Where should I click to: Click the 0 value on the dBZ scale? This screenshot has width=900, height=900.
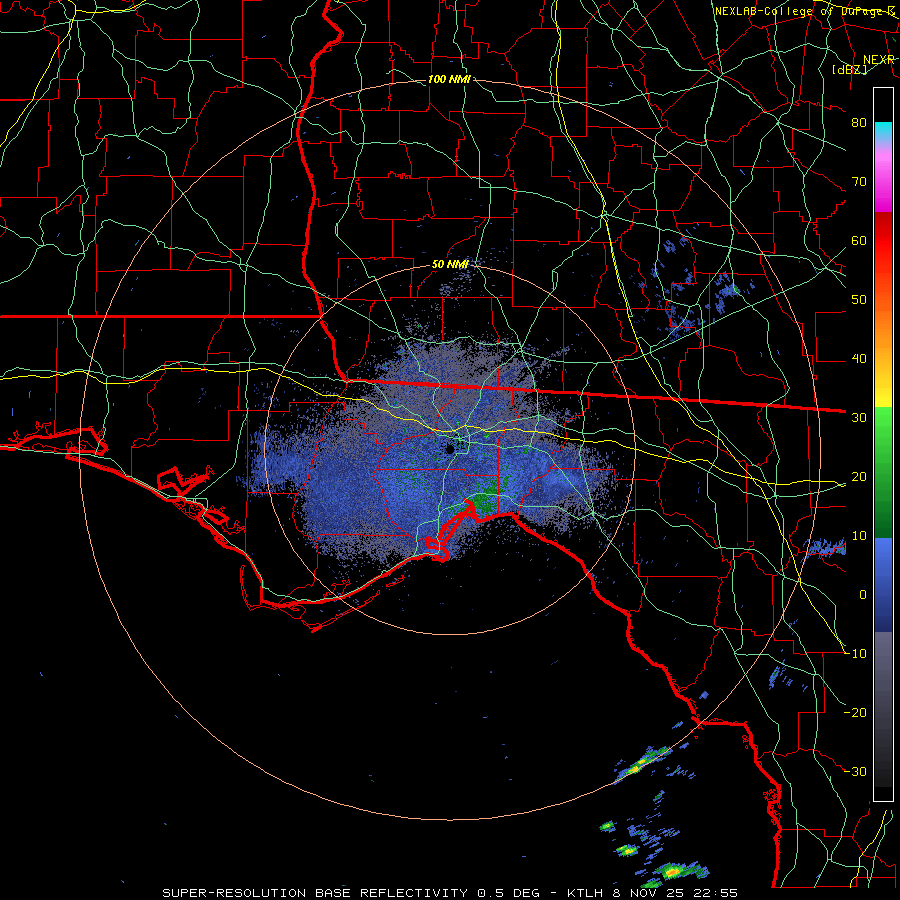pyautogui.click(x=863, y=595)
